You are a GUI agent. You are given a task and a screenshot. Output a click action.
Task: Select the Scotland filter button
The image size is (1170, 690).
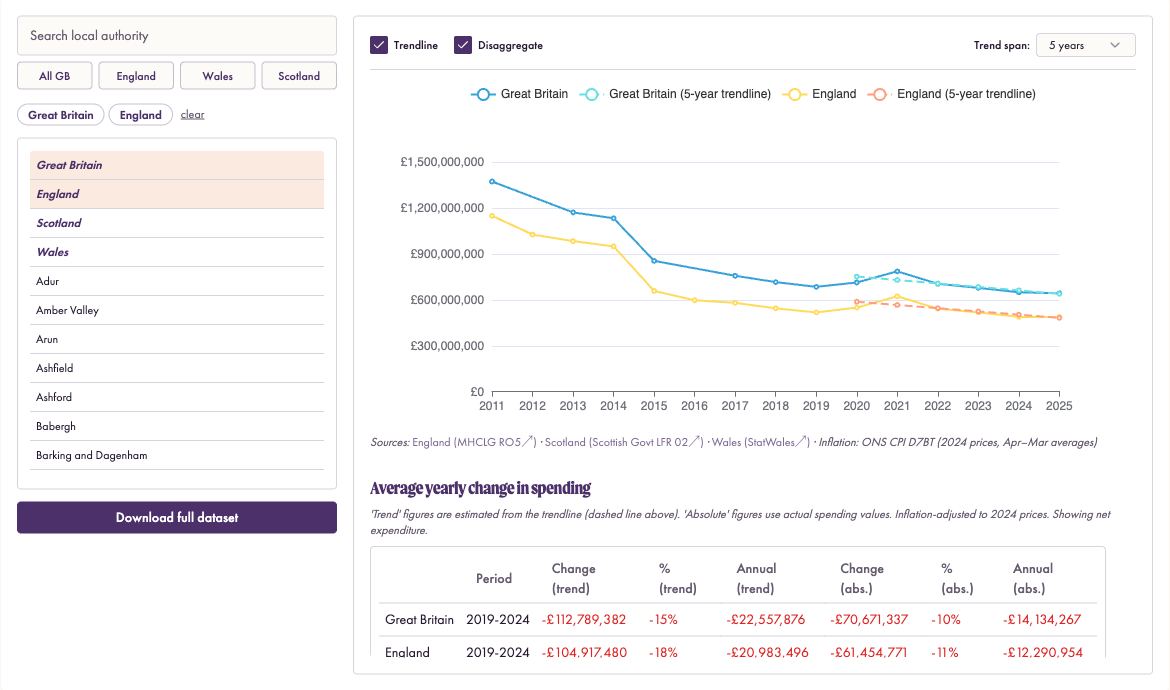pos(299,76)
